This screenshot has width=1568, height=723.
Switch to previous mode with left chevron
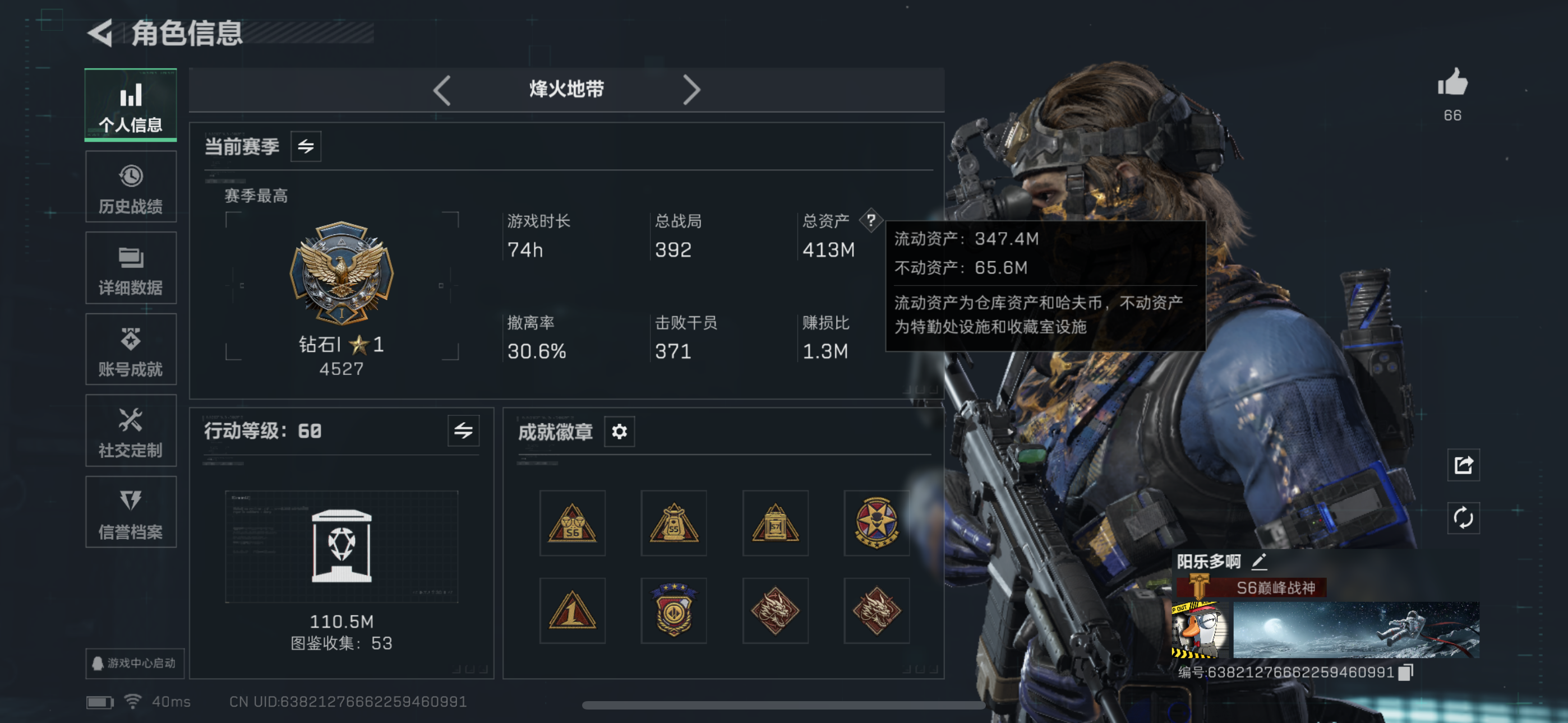pos(442,90)
